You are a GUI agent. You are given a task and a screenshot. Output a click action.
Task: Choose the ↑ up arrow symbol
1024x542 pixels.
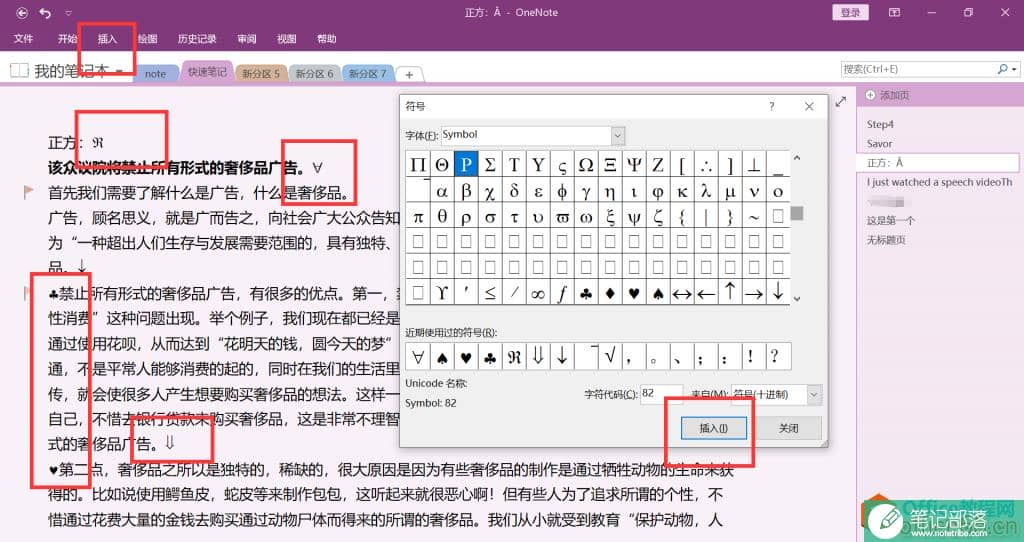pyautogui.click(x=730, y=293)
